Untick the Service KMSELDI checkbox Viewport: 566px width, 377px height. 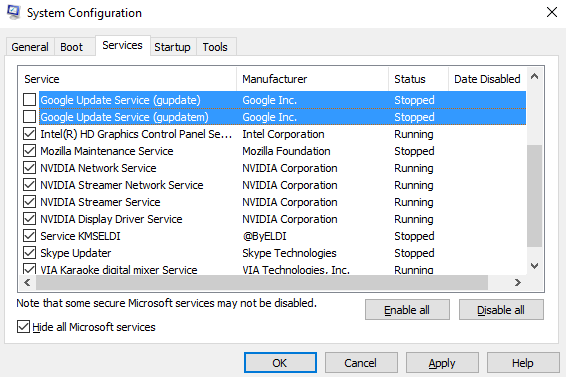pos(29,235)
